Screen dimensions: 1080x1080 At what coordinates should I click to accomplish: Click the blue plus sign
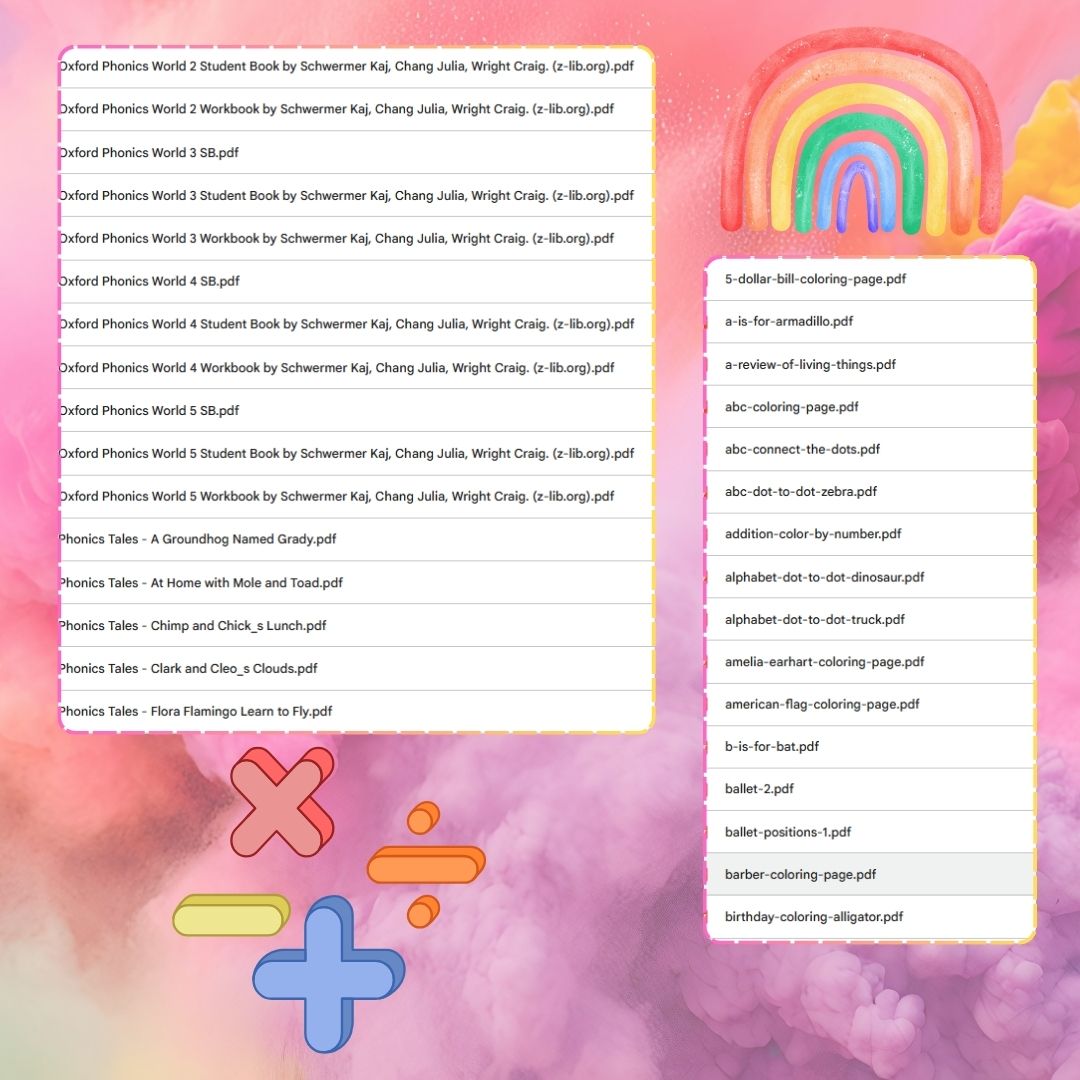coord(326,974)
